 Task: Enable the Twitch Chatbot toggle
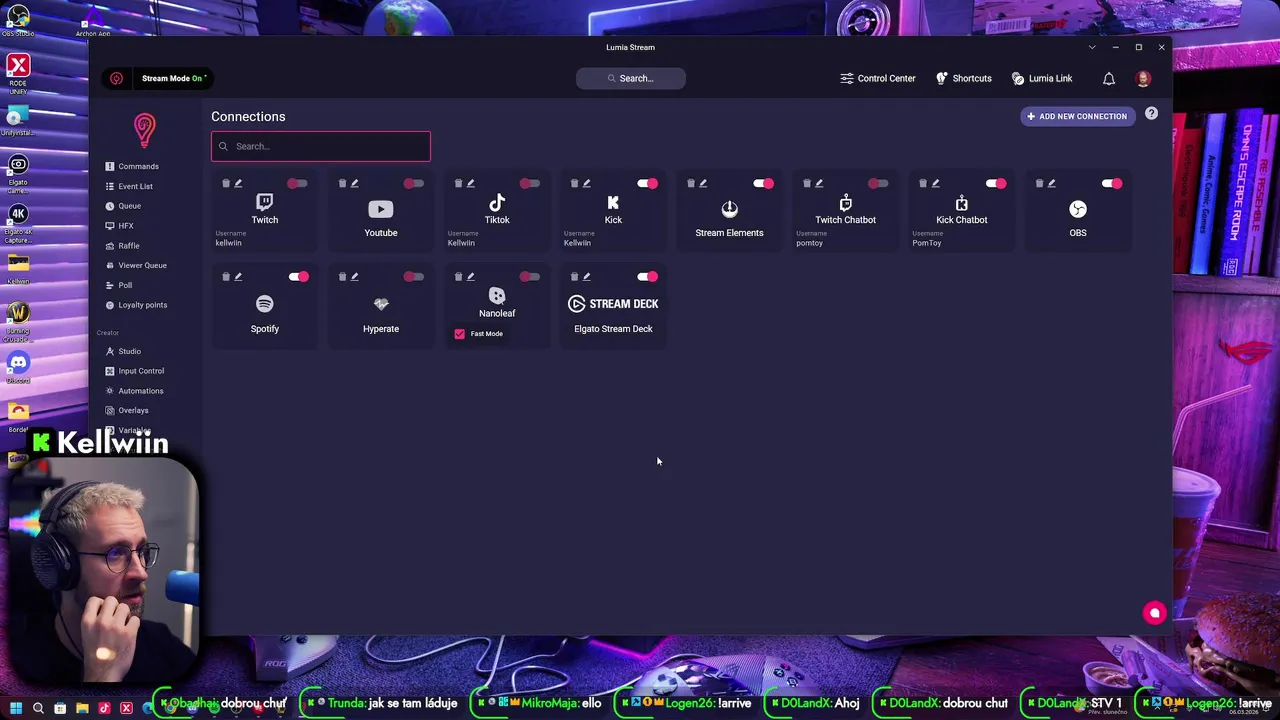878,183
